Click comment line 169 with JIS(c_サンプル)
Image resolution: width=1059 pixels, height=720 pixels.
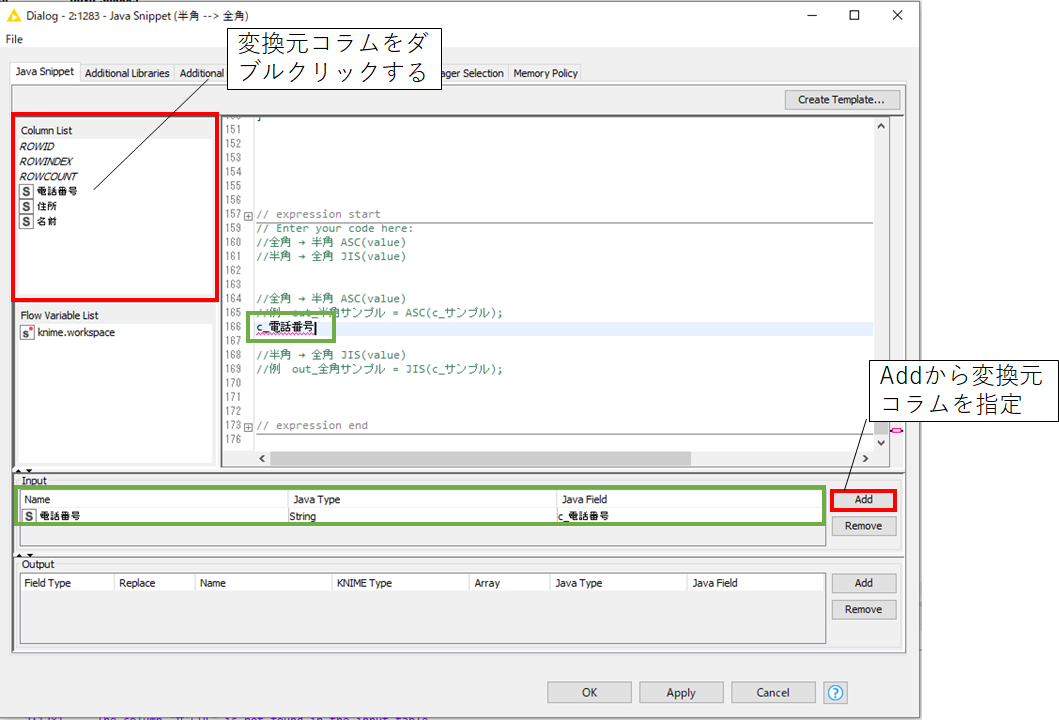tap(380, 369)
